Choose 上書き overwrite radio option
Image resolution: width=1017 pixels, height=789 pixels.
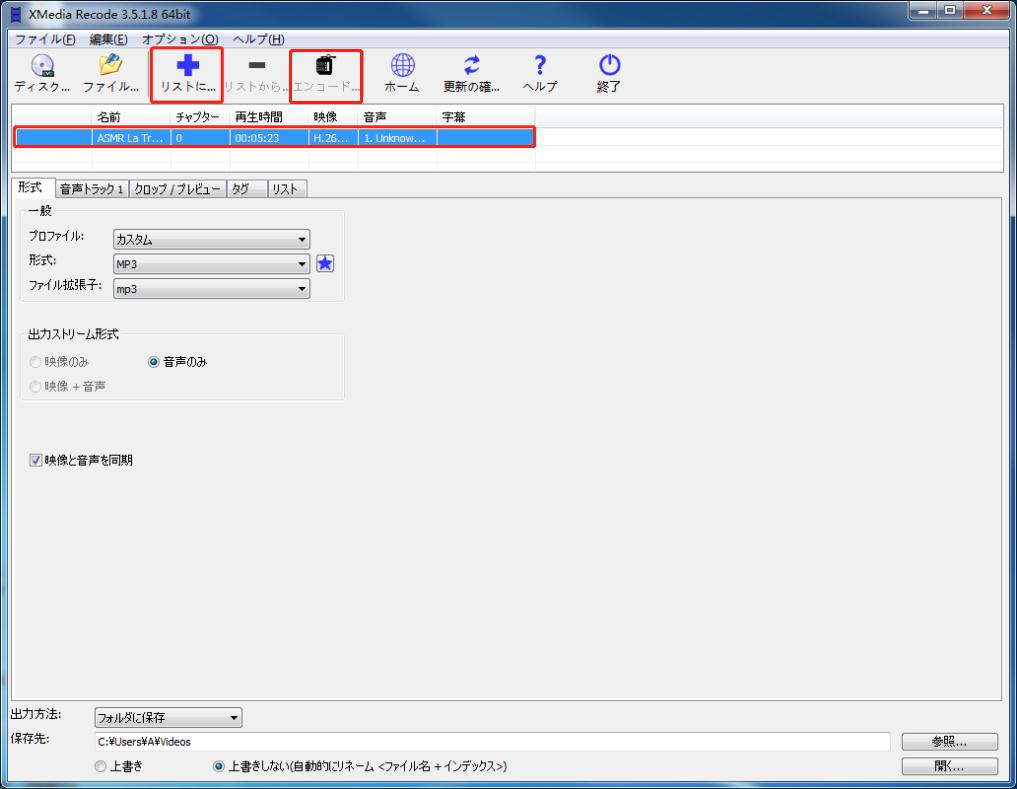coord(101,766)
